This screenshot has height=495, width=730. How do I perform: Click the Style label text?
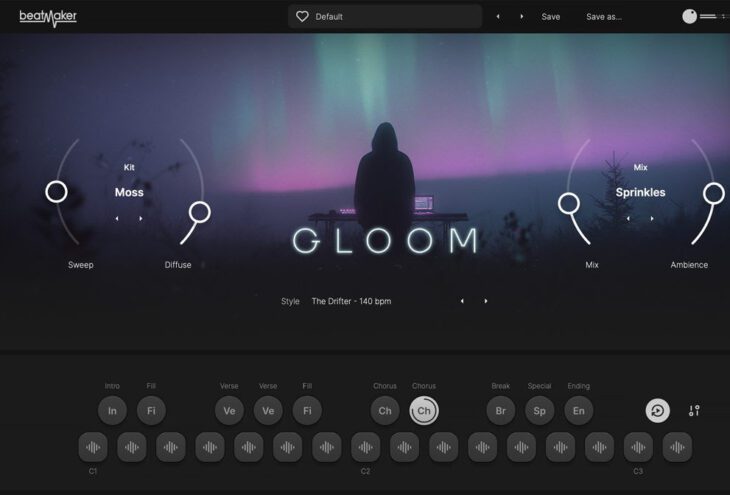(290, 301)
